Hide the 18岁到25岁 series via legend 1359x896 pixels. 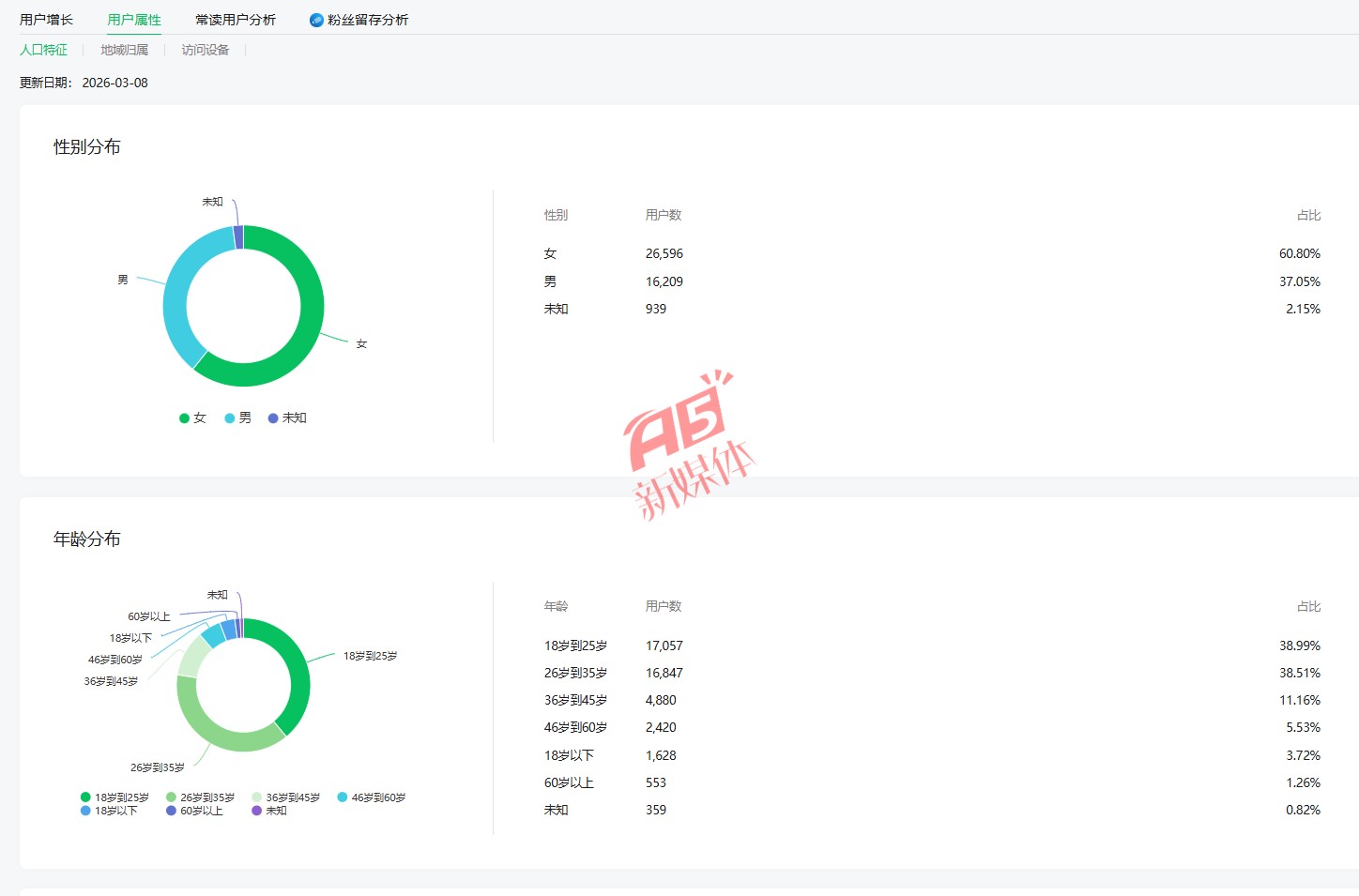(115, 797)
